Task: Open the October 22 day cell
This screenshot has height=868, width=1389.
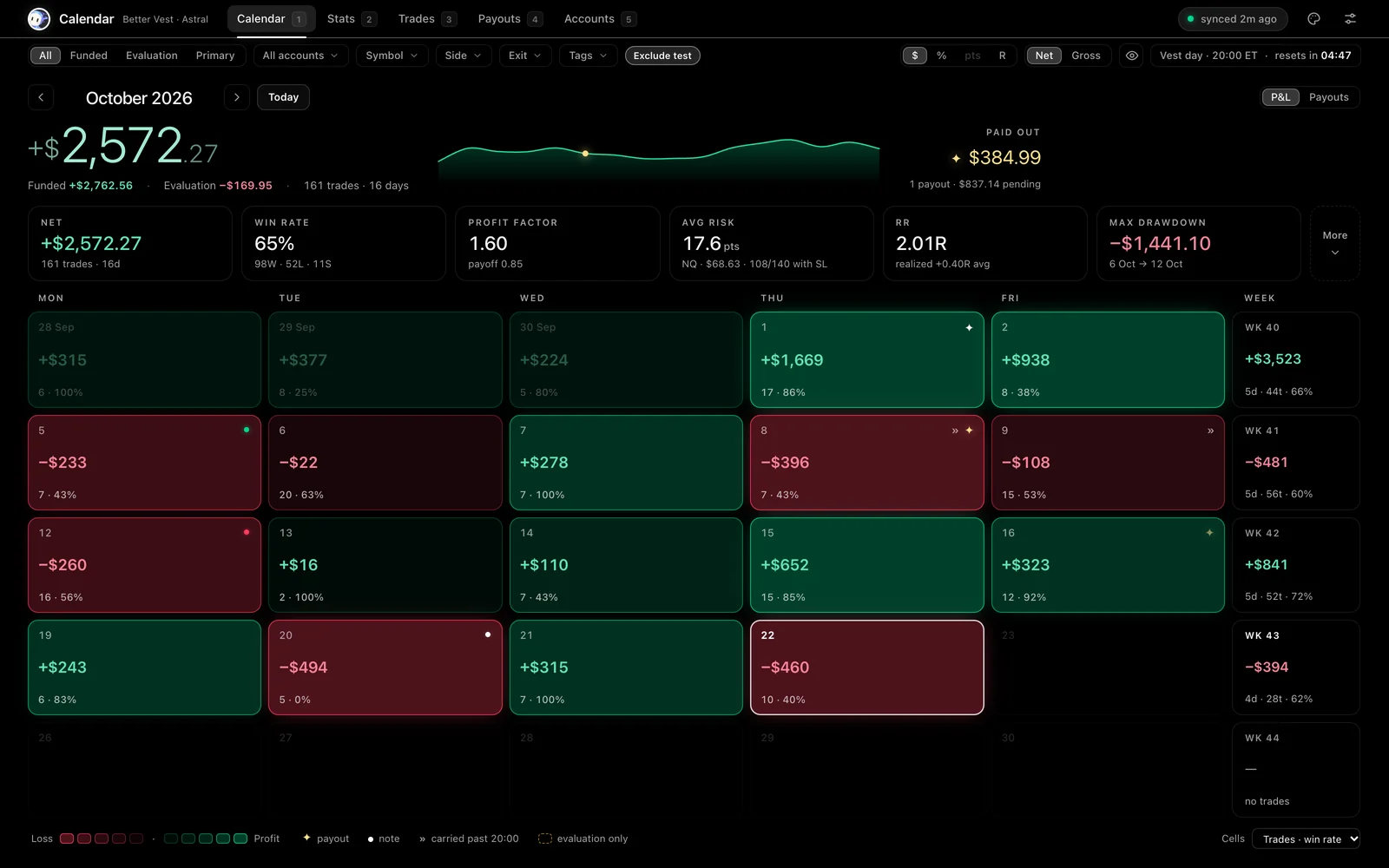Action: 866,667
